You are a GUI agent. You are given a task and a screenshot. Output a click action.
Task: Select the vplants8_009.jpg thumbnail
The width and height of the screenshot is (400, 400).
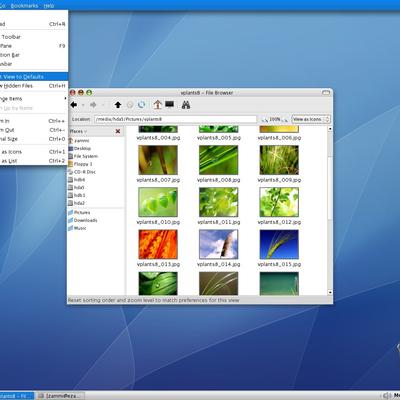pos(279,160)
